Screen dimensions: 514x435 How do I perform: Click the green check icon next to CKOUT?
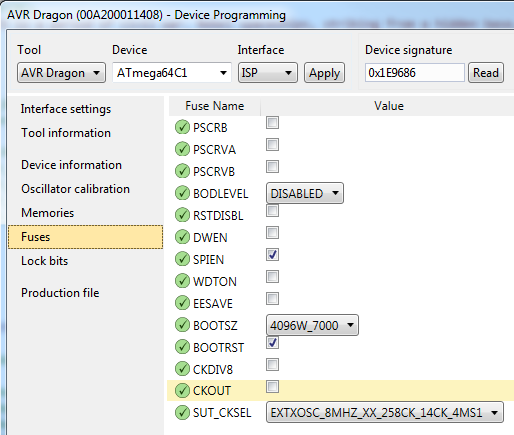click(x=182, y=391)
